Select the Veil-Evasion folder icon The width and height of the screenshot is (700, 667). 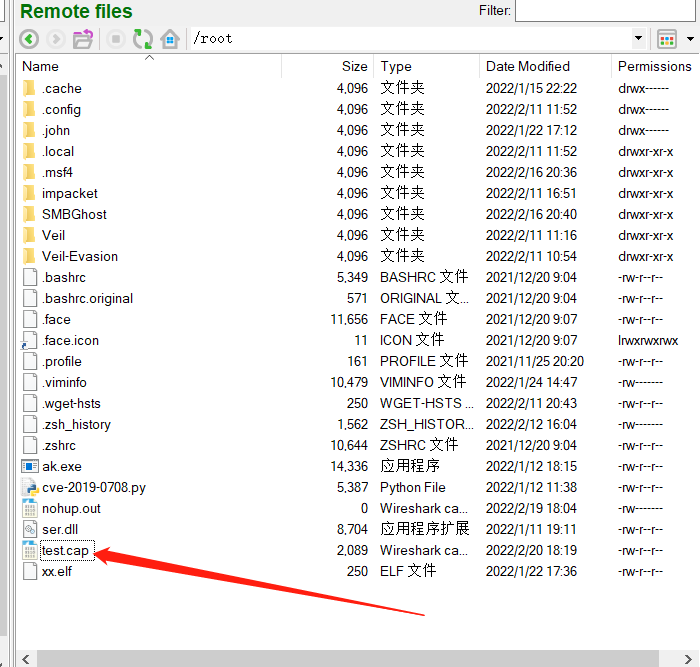[x=29, y=256]
